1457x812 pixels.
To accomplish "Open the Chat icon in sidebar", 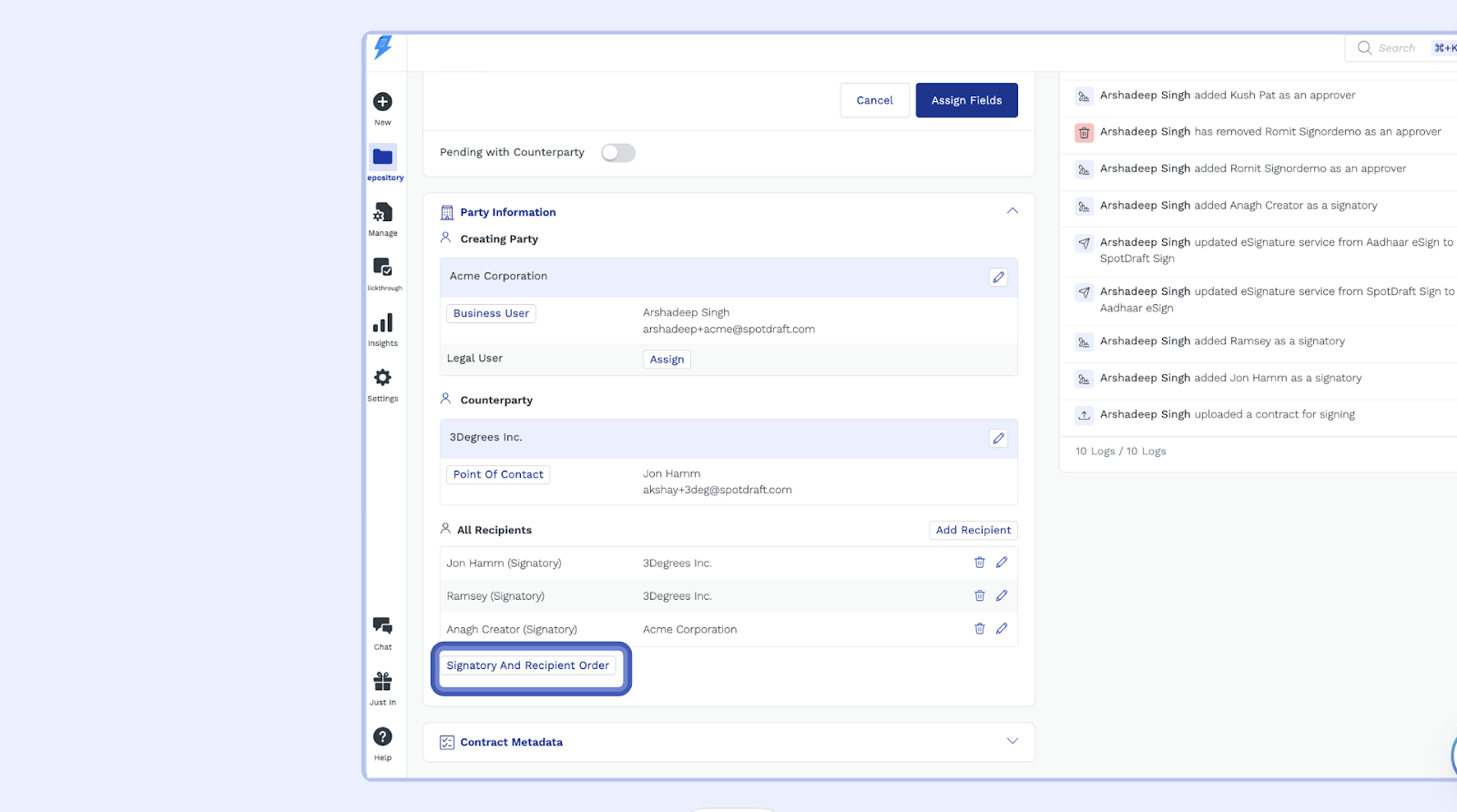I will coord(382,626).
